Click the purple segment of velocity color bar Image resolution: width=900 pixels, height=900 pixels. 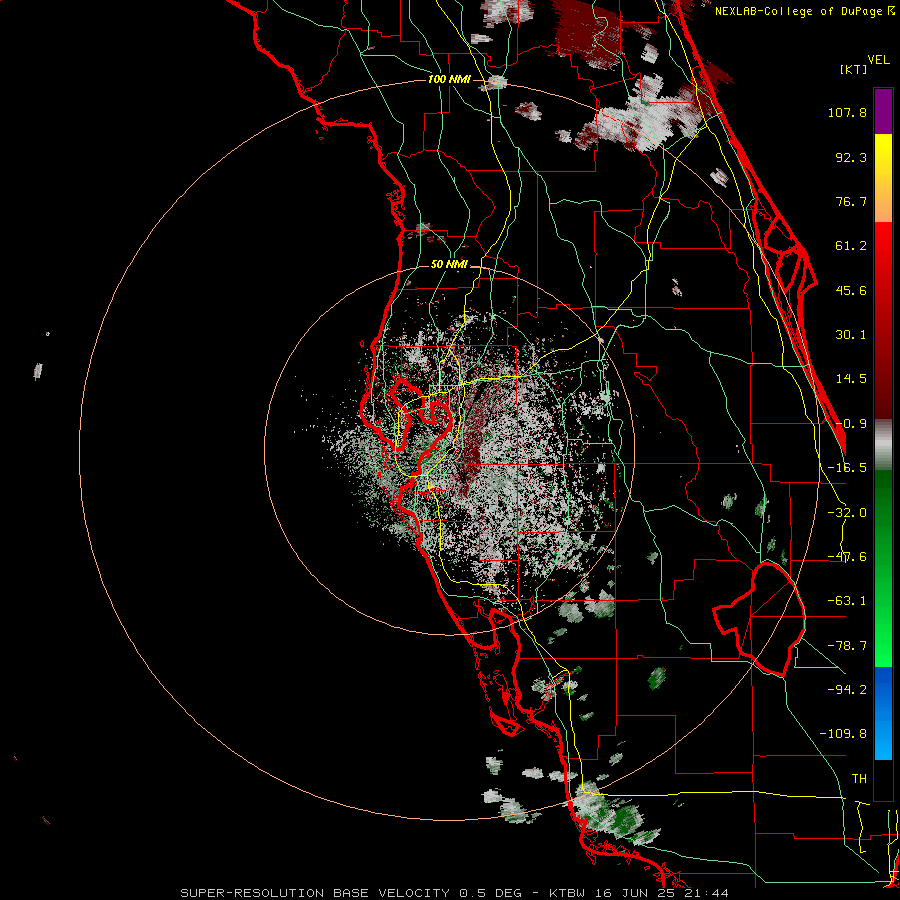(x=883, y=111)
